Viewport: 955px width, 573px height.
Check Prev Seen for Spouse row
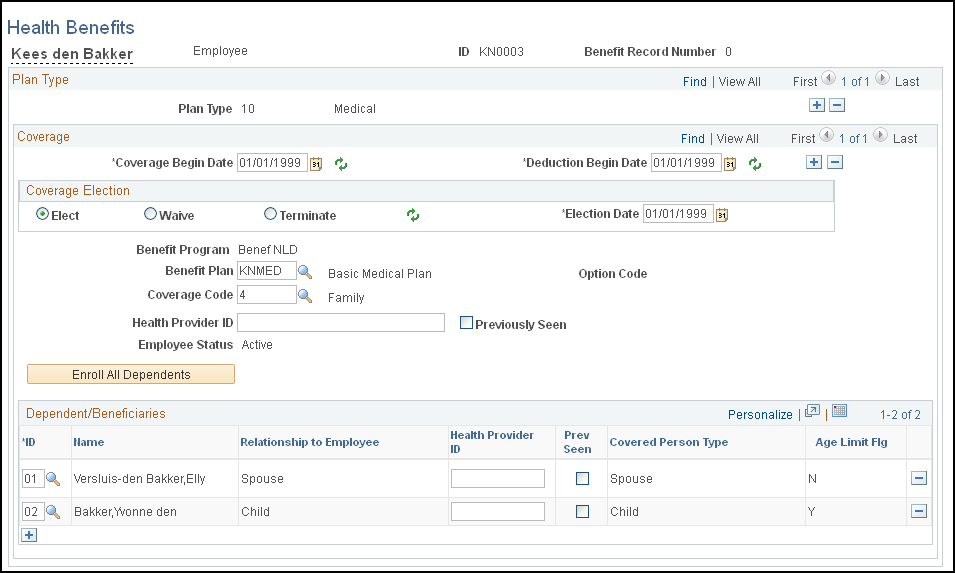click(x=582, y=479)
